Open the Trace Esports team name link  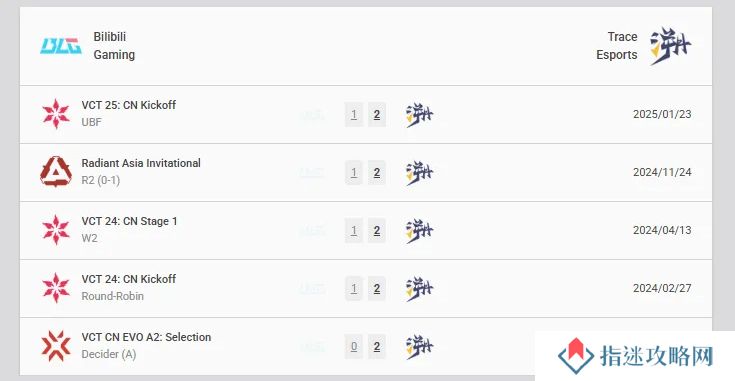click(x=616, y=45)
